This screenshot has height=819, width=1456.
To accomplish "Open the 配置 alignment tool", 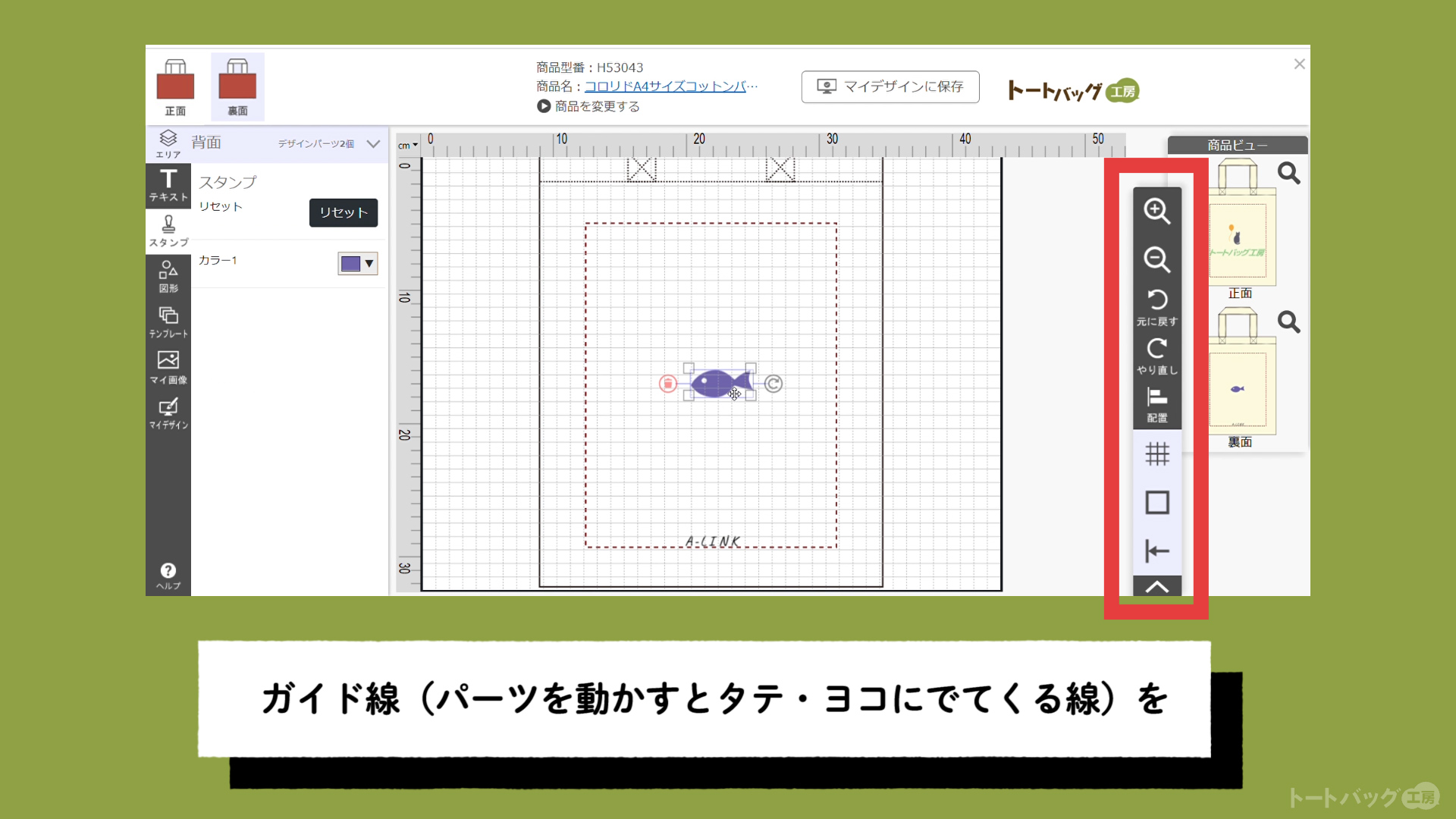I will (x=1157, y=404).
